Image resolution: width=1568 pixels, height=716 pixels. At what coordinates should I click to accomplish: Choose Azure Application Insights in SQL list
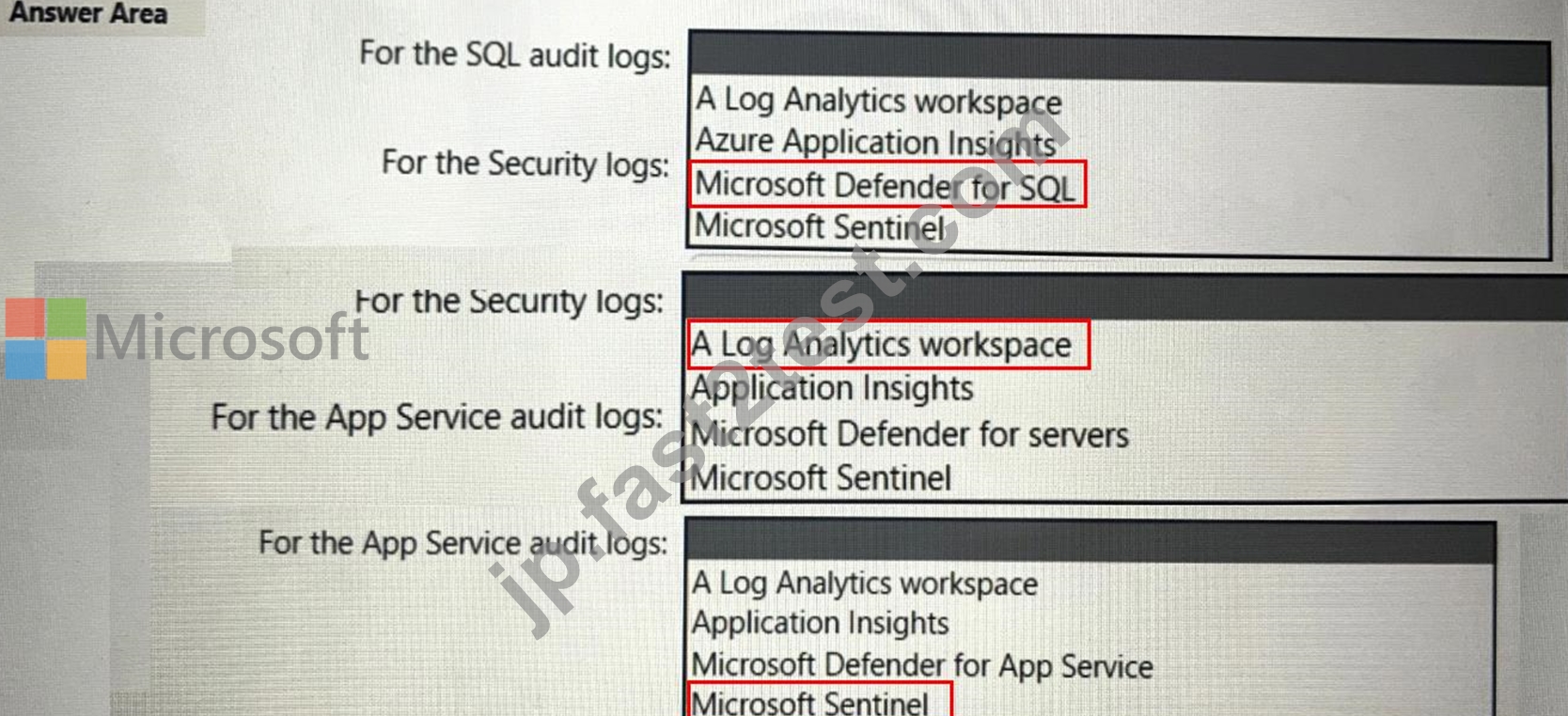pyautogui.click(x=876, y=142)
